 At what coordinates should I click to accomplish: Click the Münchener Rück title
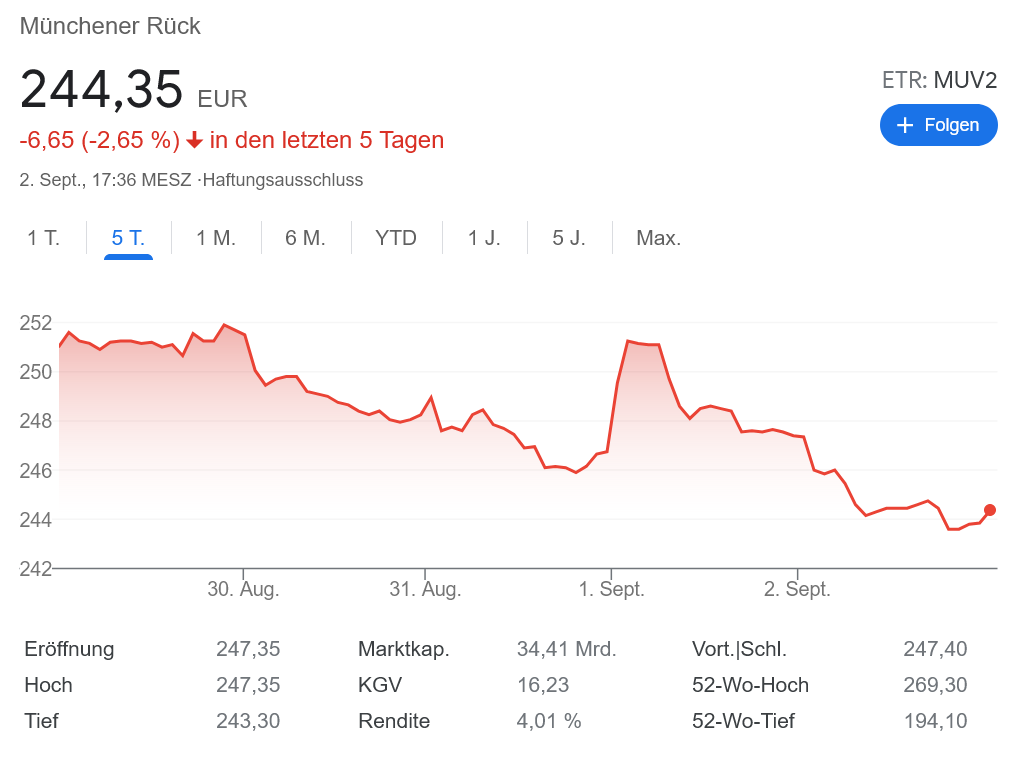[110, 26]
